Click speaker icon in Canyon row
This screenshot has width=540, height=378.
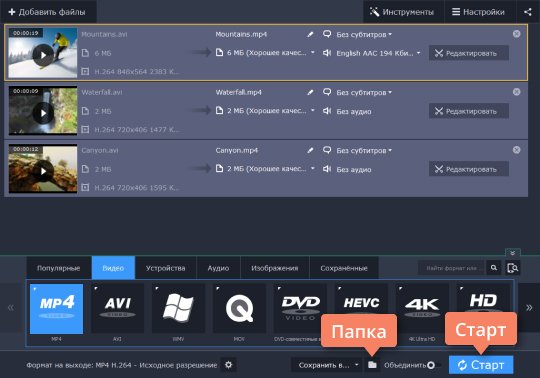tap(327, 169)
